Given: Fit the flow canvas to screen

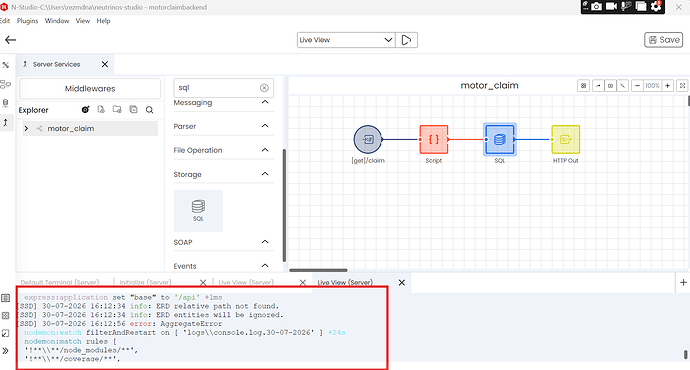Looking at the screenshot, I should click(682, 86).
